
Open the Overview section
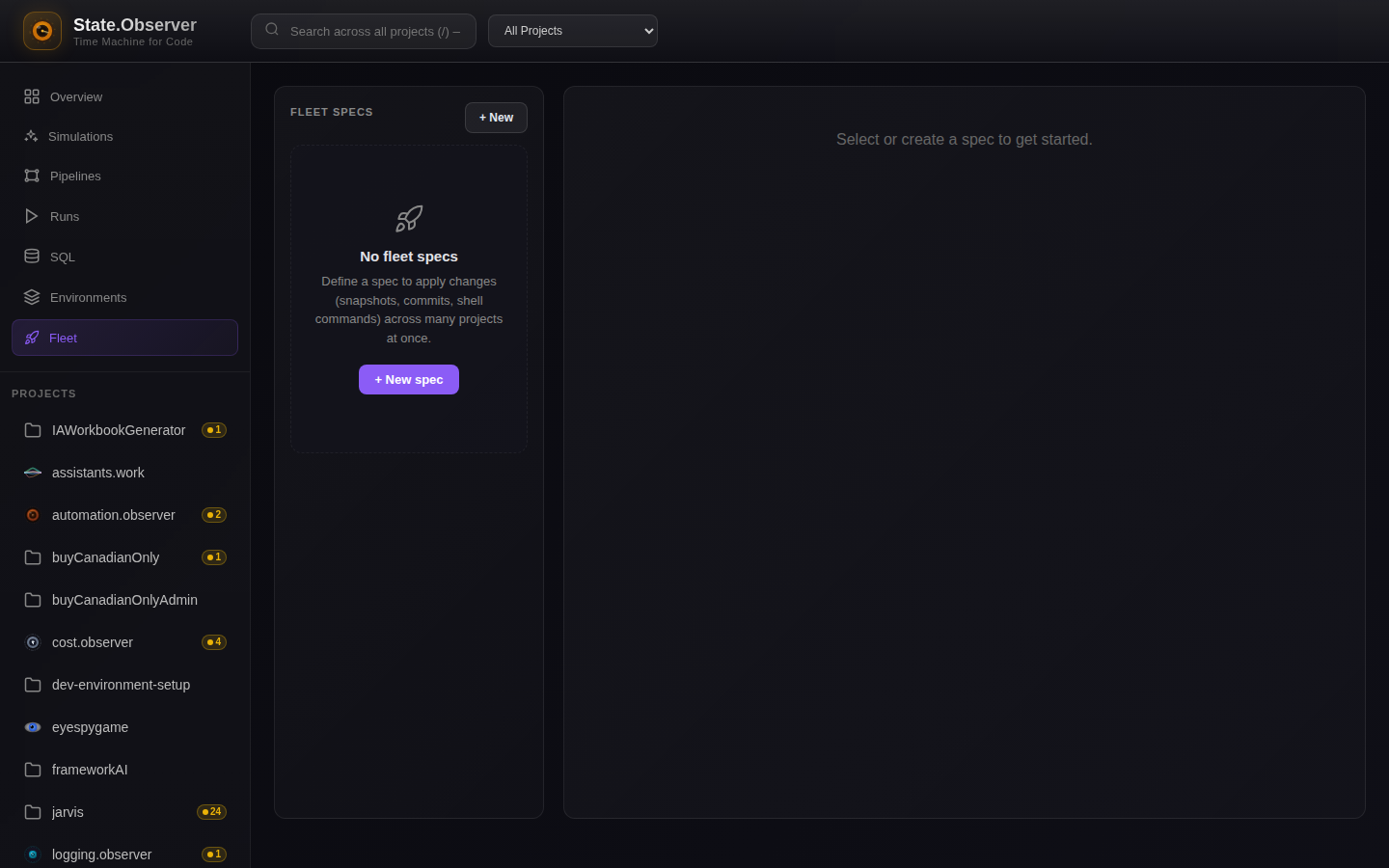click(125, 96)
